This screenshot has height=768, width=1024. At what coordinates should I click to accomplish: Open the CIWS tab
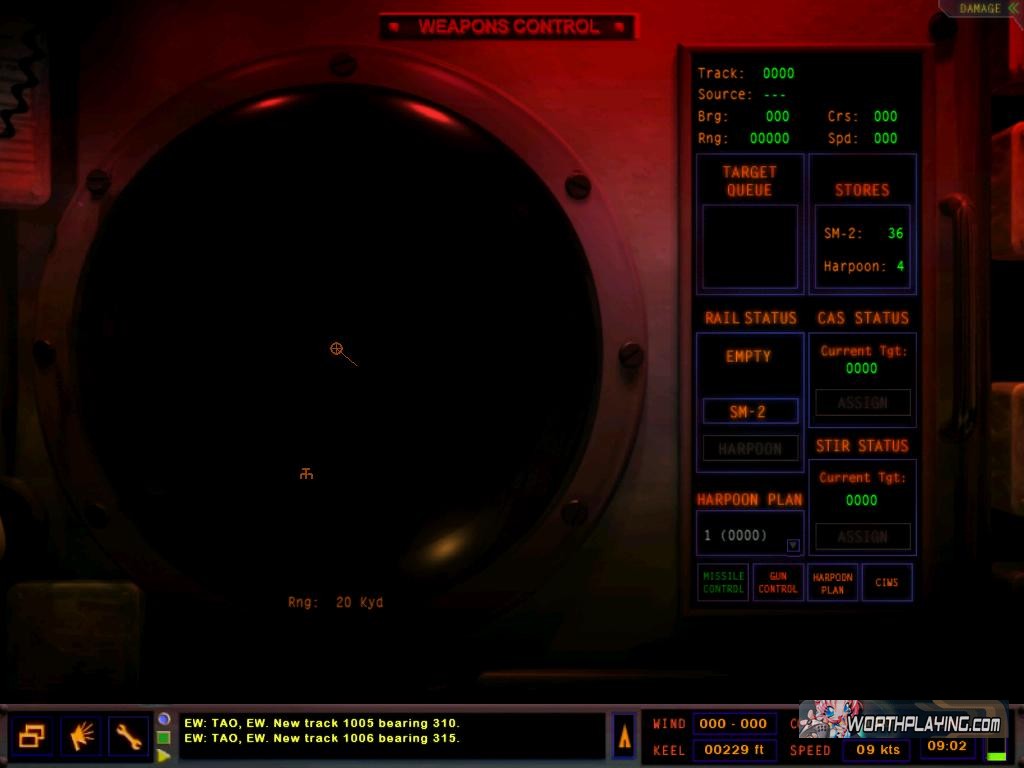pyautogui.click(x=887, y=583)
